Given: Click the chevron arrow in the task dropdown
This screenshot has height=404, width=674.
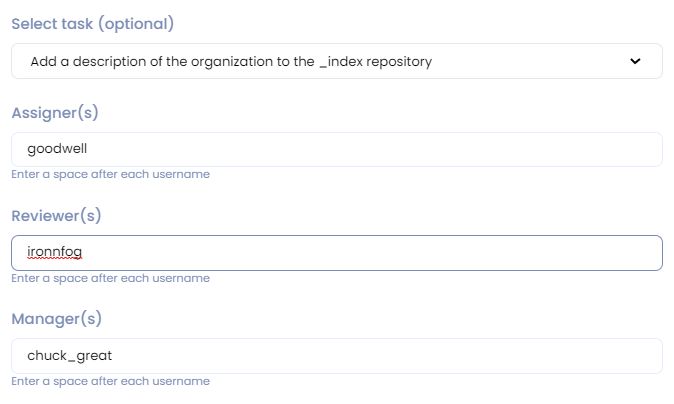Looking at the screenshot, I should [635, 61].
